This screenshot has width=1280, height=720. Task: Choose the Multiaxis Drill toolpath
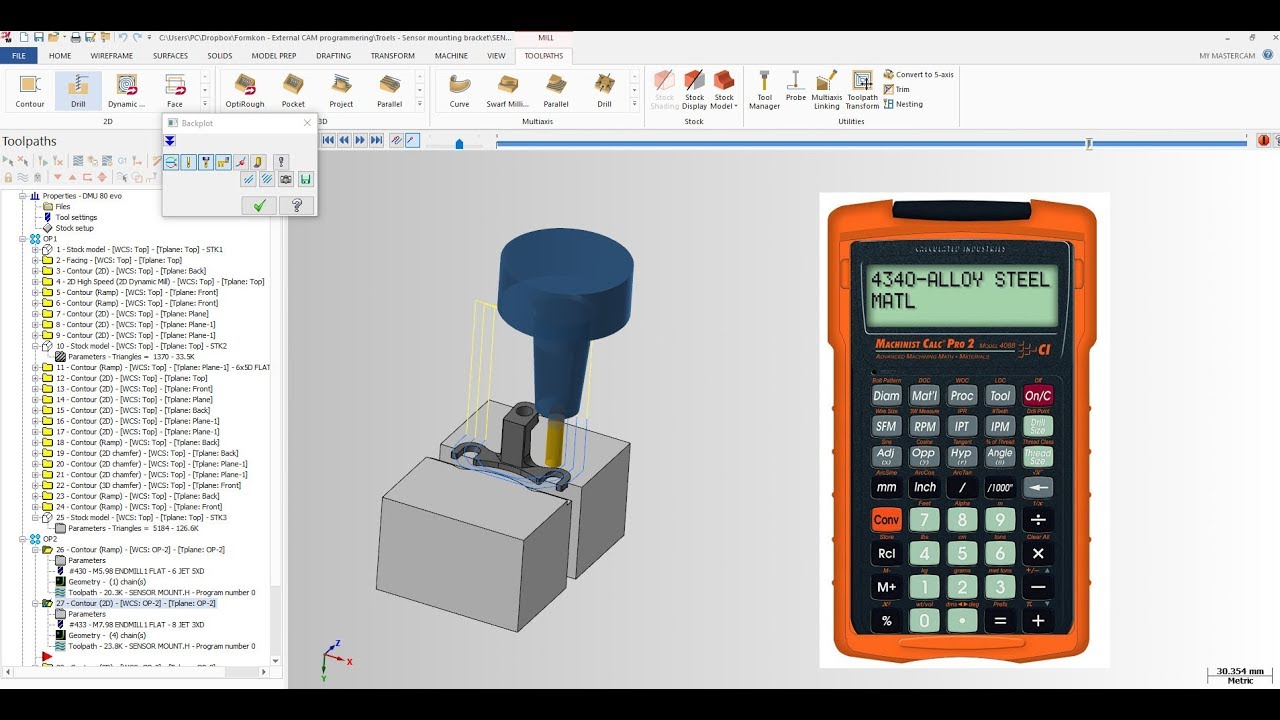click(x=604, y=89)
